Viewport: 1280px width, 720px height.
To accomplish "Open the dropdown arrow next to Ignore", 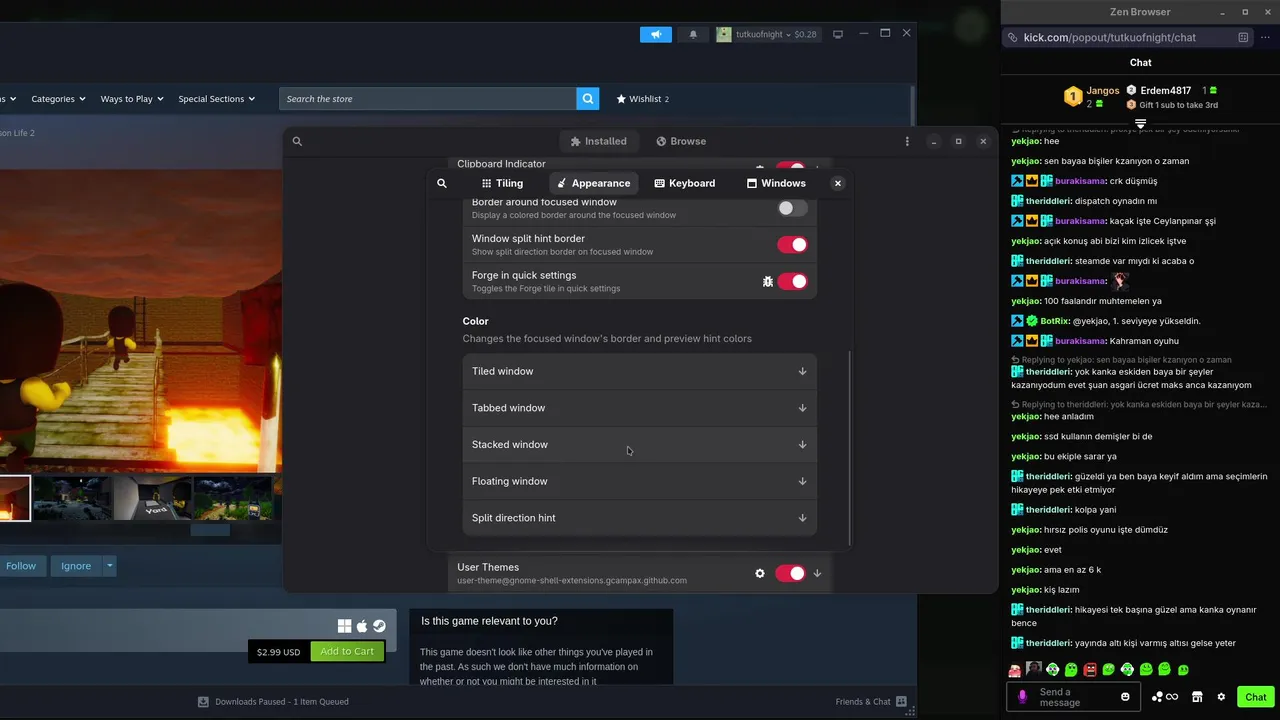I will pyautogui.click(x=110, y=566).
